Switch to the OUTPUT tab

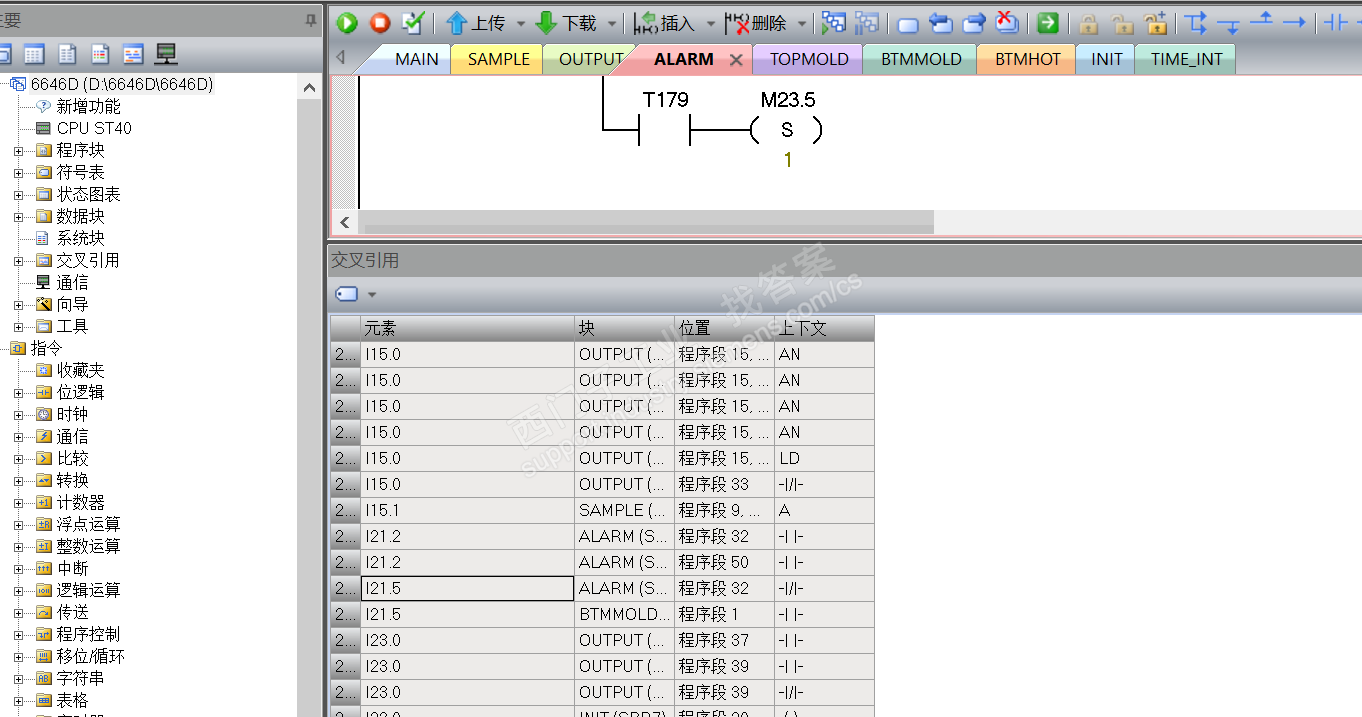click(590, 59)
